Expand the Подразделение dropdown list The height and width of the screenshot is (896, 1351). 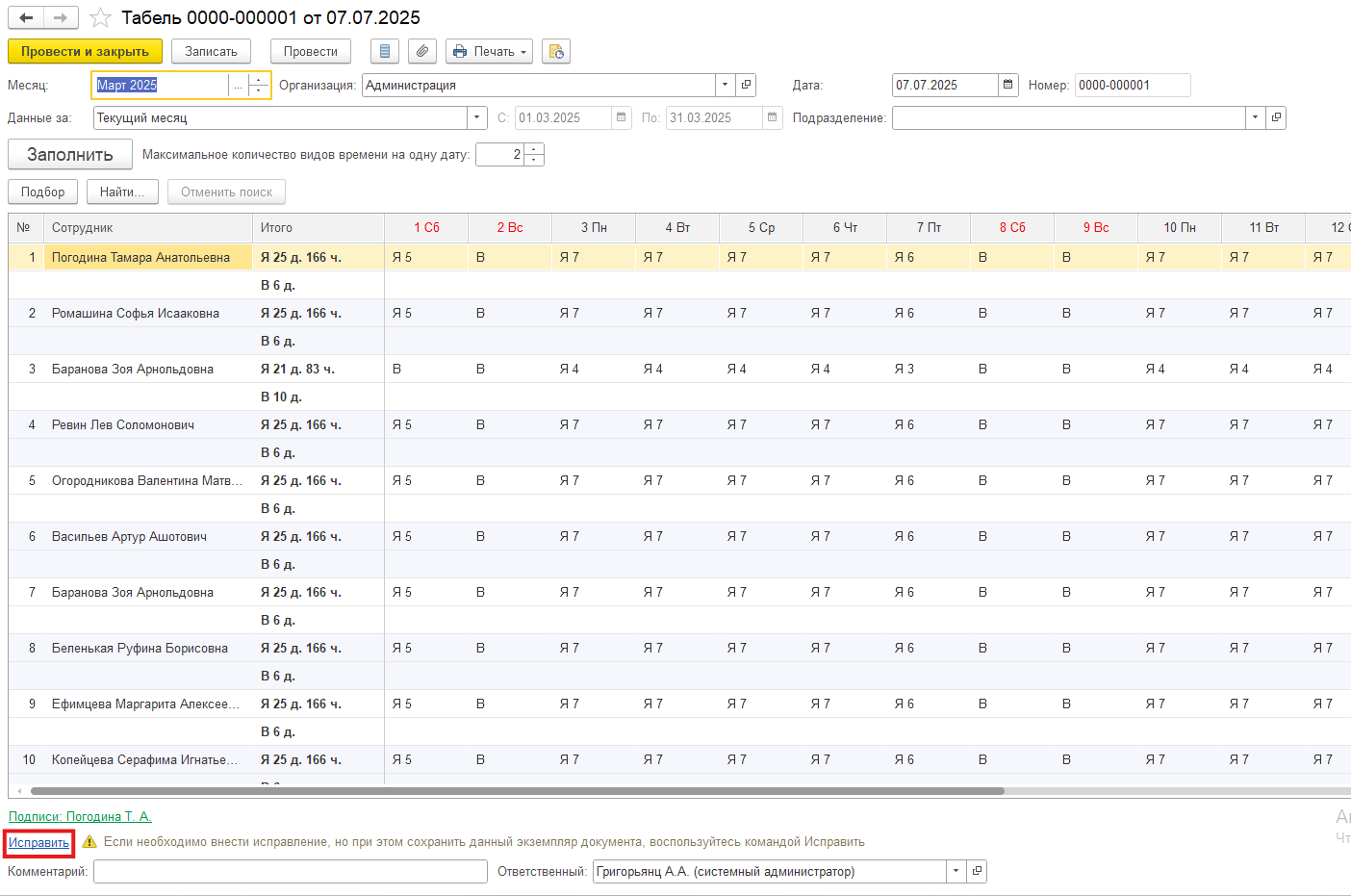coord(1255,117)
